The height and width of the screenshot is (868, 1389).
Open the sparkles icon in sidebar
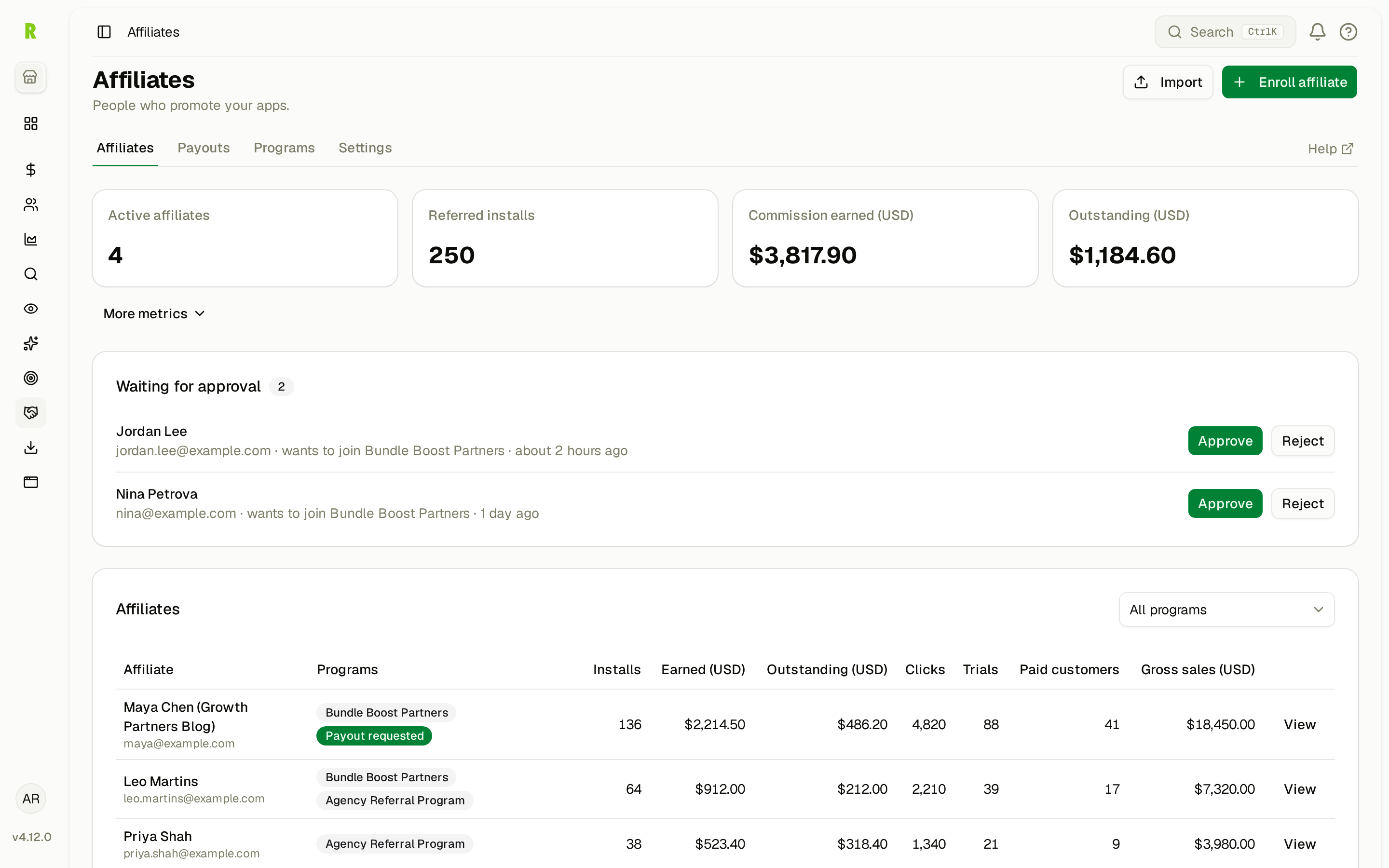[x=30, y=343]
